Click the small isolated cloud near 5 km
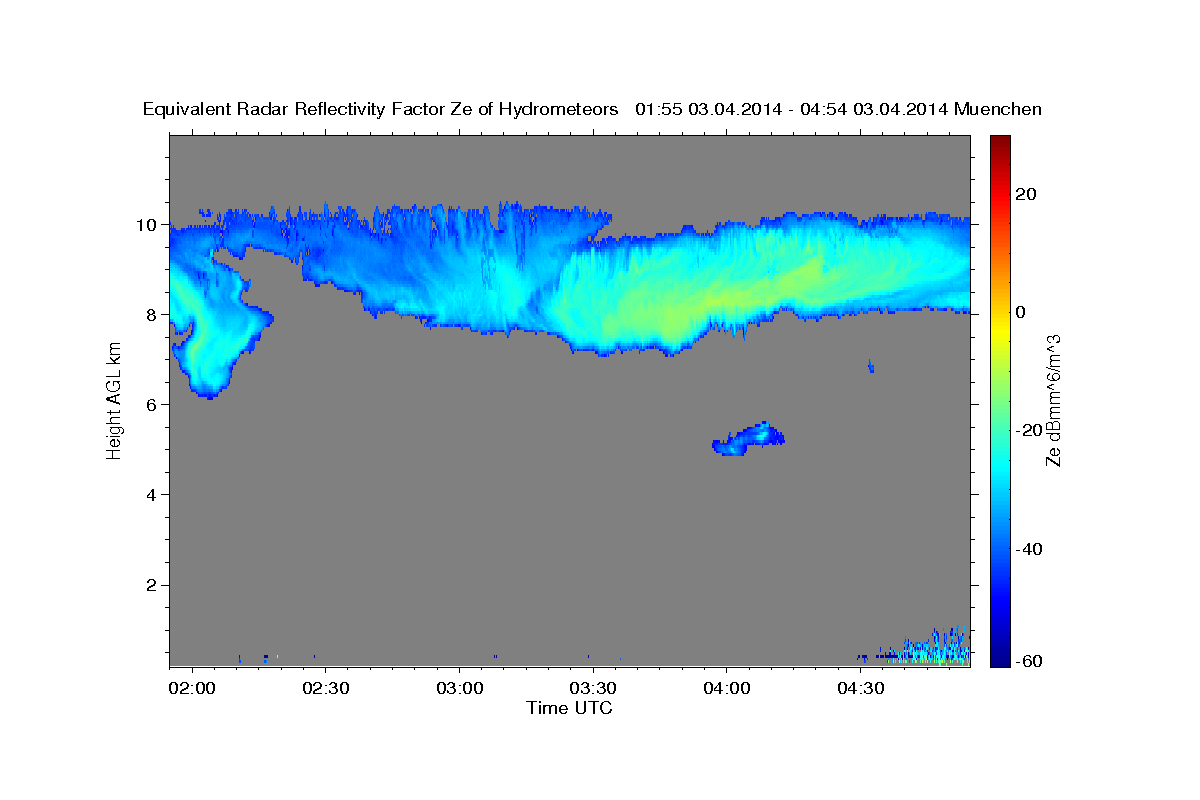 pyautogui.click(x=749, y=439)
